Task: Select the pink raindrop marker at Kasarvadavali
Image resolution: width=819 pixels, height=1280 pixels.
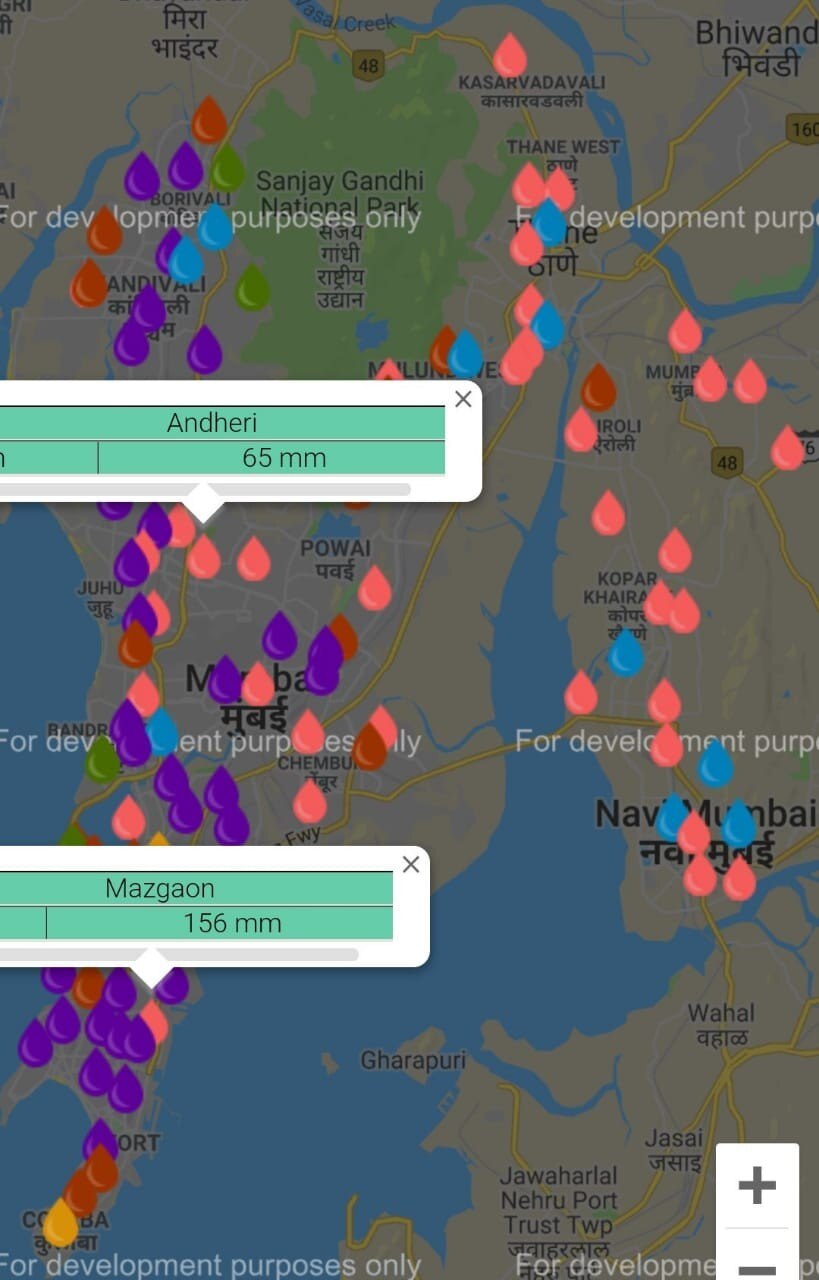Action: 510,55
